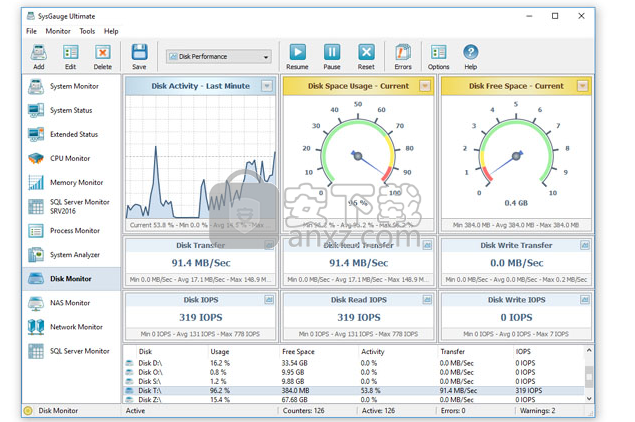Open Memory Monitor from the sidebar

(x=71, y=182)
